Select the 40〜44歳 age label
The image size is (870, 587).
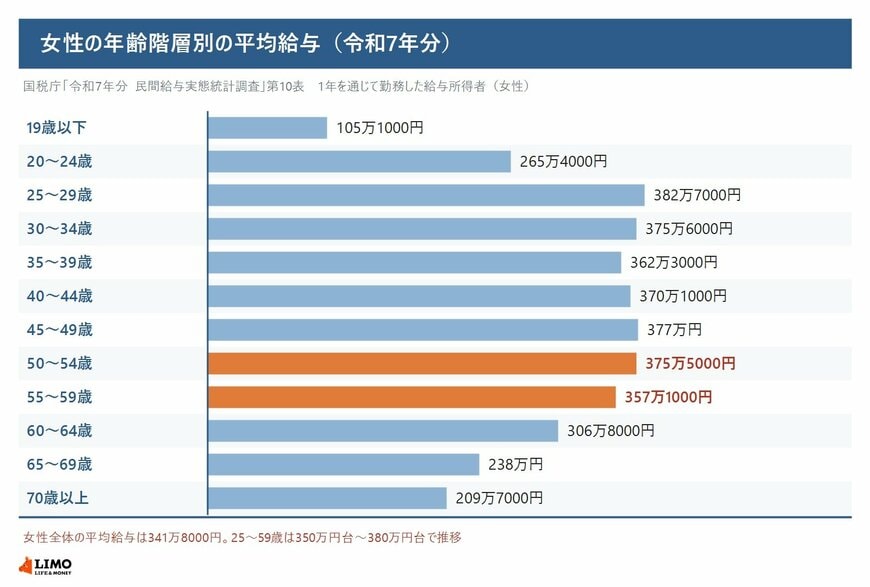click(59, 296)
